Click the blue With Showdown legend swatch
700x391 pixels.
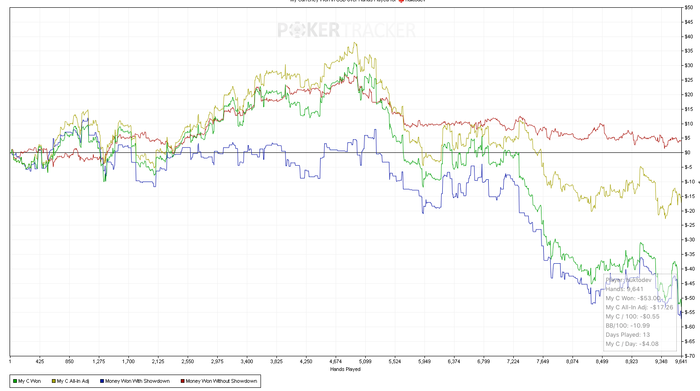[102, 381]
